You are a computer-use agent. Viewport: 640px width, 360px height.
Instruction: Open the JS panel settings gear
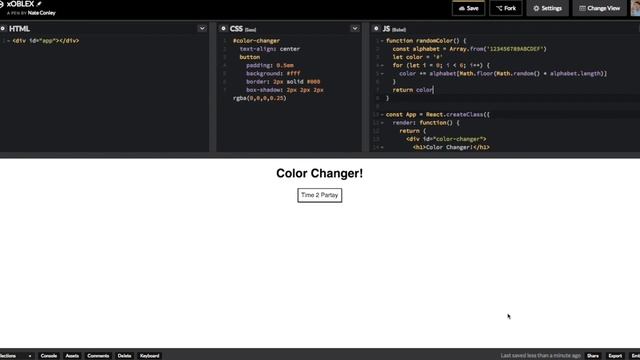click(376, 29)
